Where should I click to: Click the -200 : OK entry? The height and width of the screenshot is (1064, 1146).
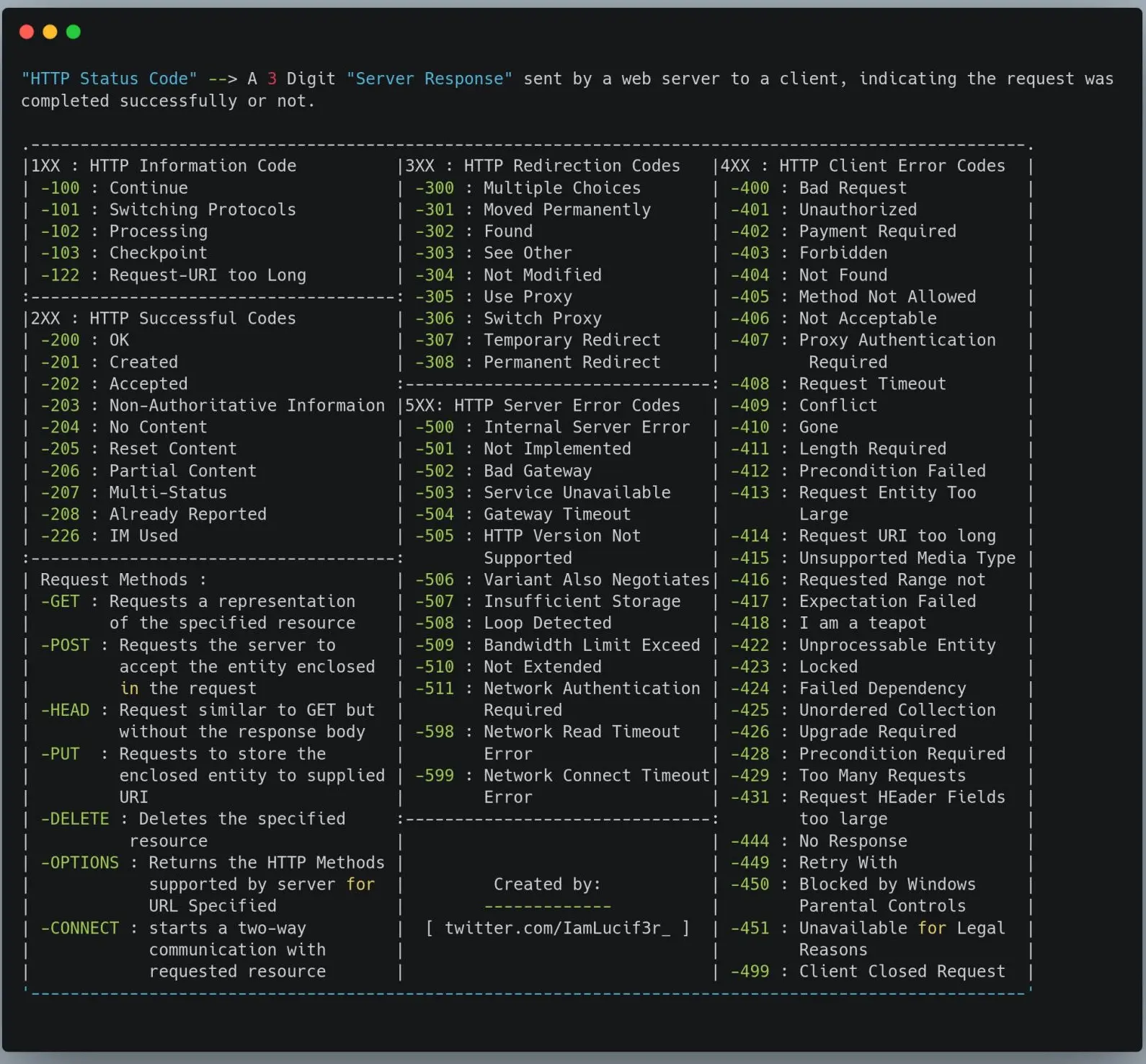pyautogui.click(x=84, y=340)
